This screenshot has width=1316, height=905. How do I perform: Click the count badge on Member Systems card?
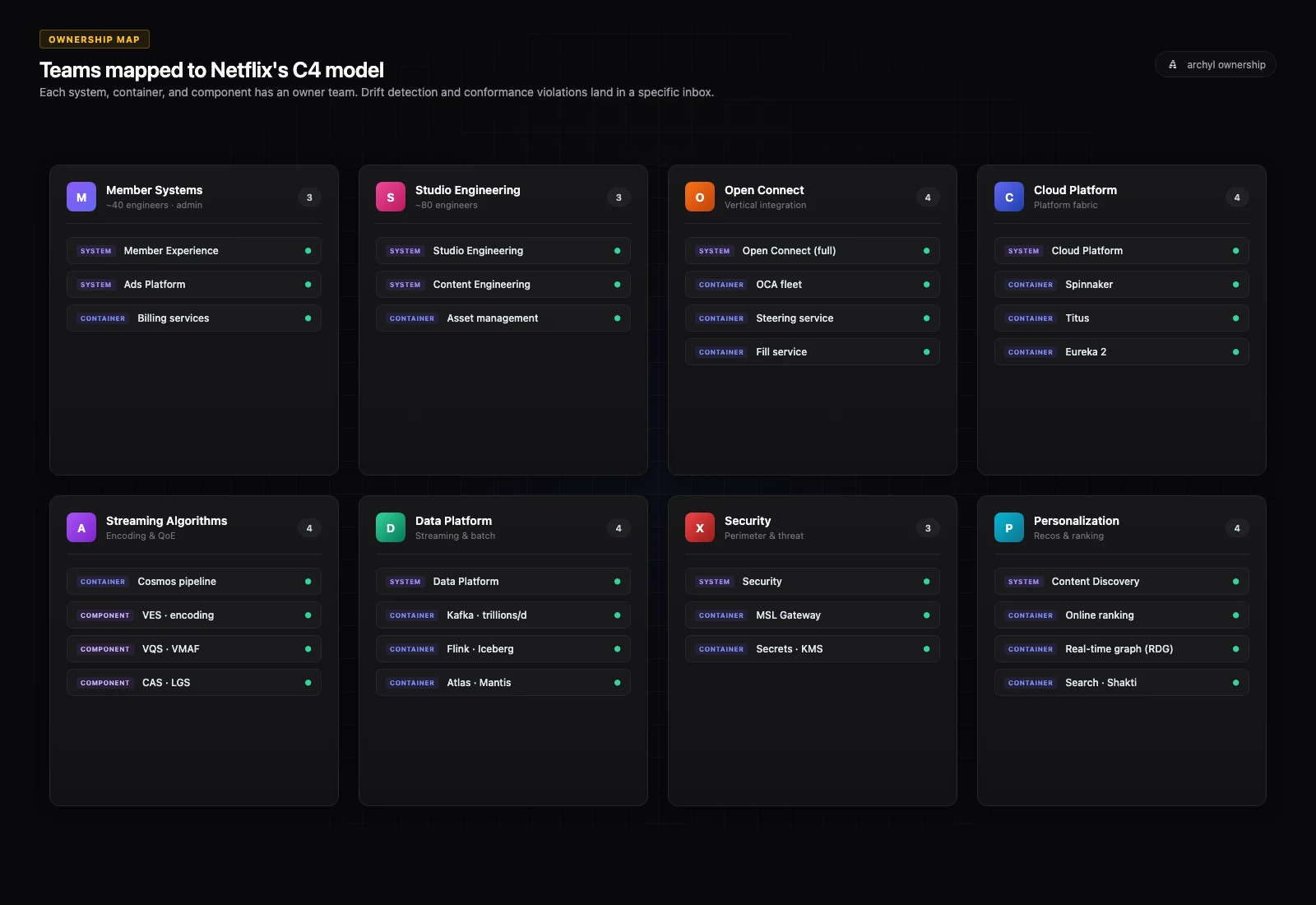point(309,197)
